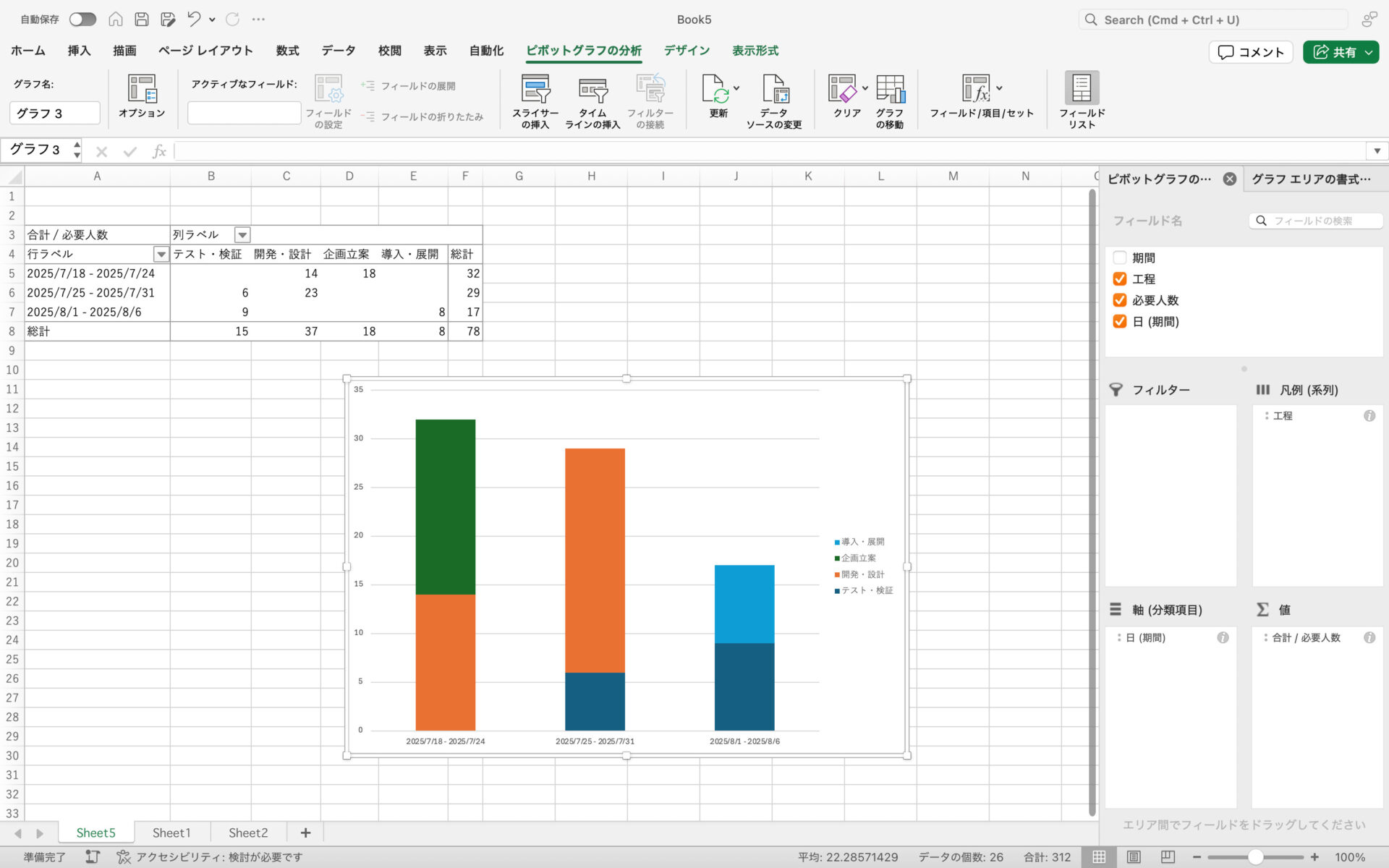Switch to Page Layout status bar view
This screenshot has height=868, width=1389.
[x=1134, y=857]
